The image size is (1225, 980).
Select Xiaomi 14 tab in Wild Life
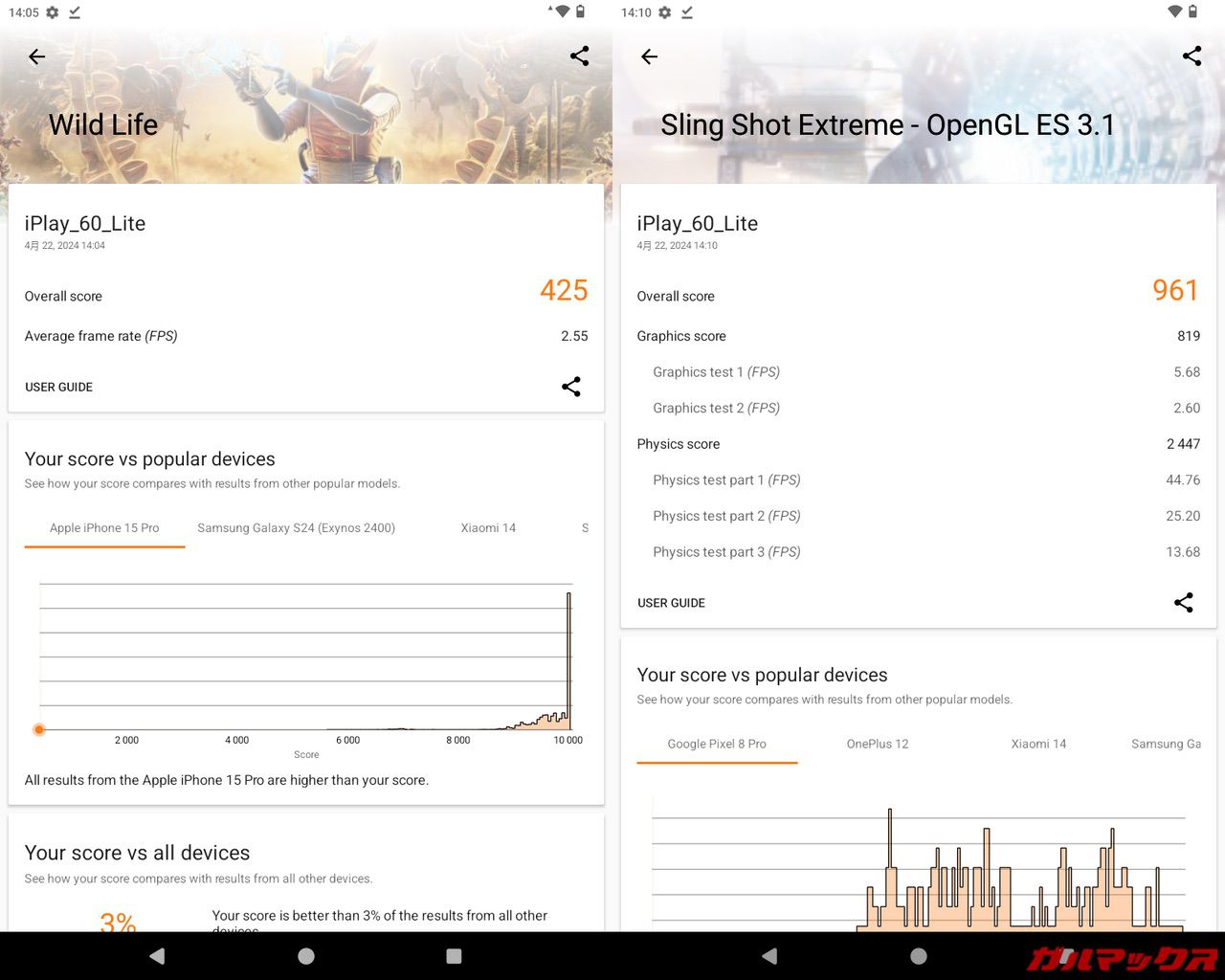pyautogui.click(x=488, y=528)
